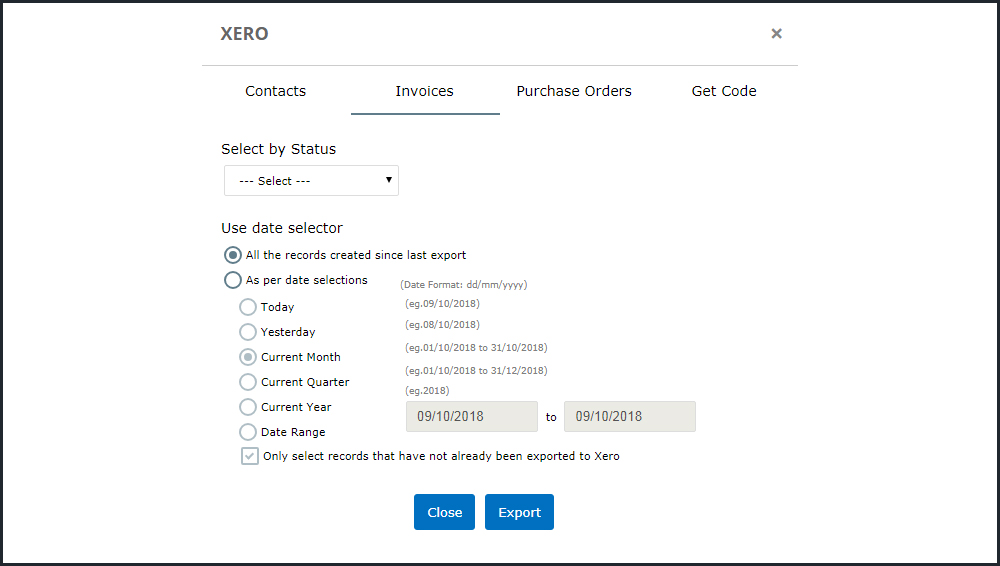Select the Current Month radio button
Viewport: 1000px width, 566px height.
click(x=247, y=357)
